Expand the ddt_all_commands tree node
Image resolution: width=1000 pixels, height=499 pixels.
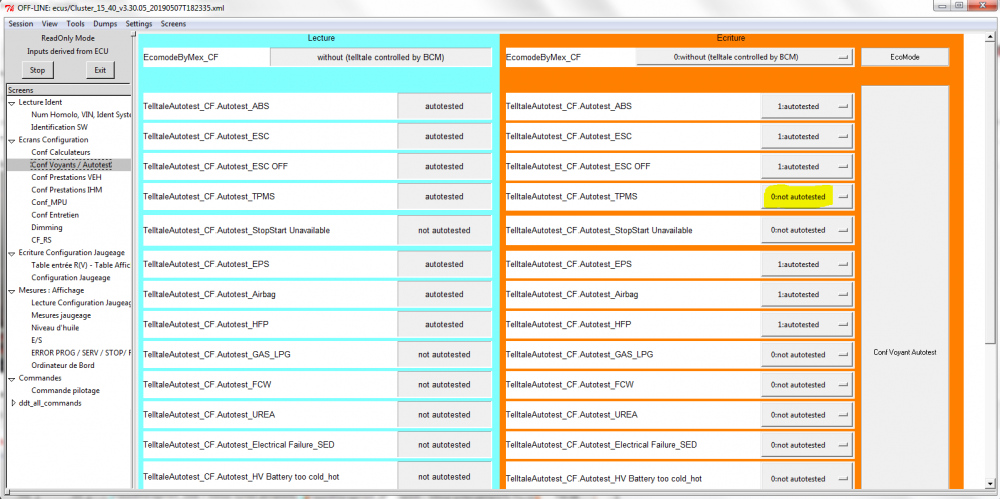(13, 403)
